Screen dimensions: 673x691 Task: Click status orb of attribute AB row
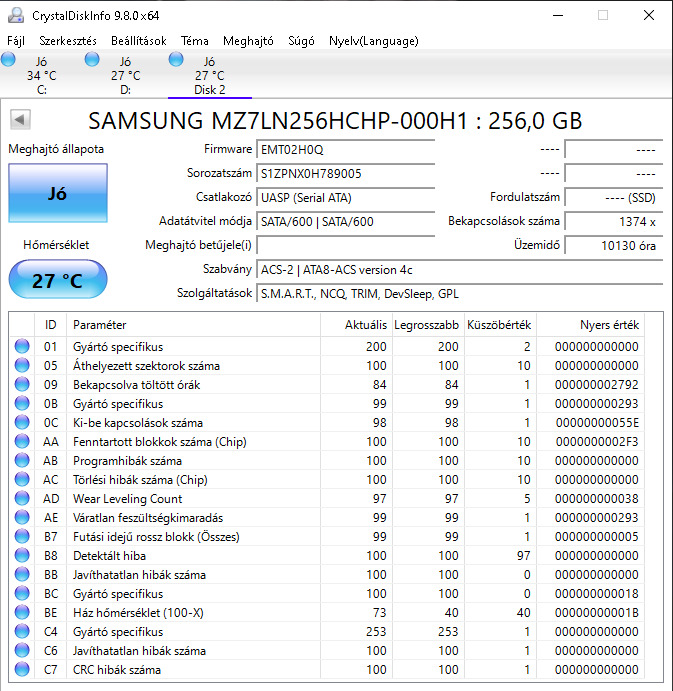22,461
